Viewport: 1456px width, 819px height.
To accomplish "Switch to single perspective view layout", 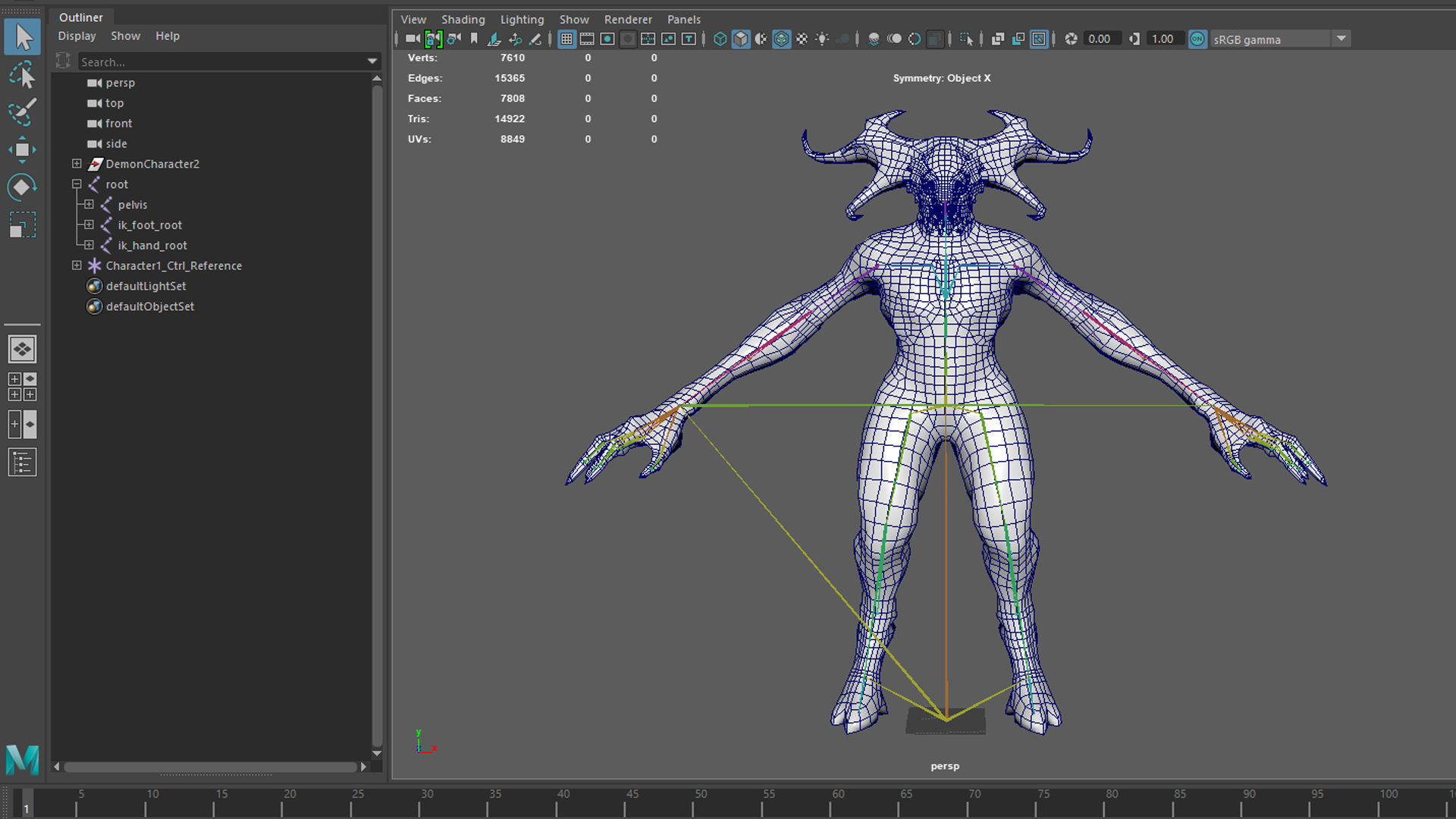I will click(23, 350).
